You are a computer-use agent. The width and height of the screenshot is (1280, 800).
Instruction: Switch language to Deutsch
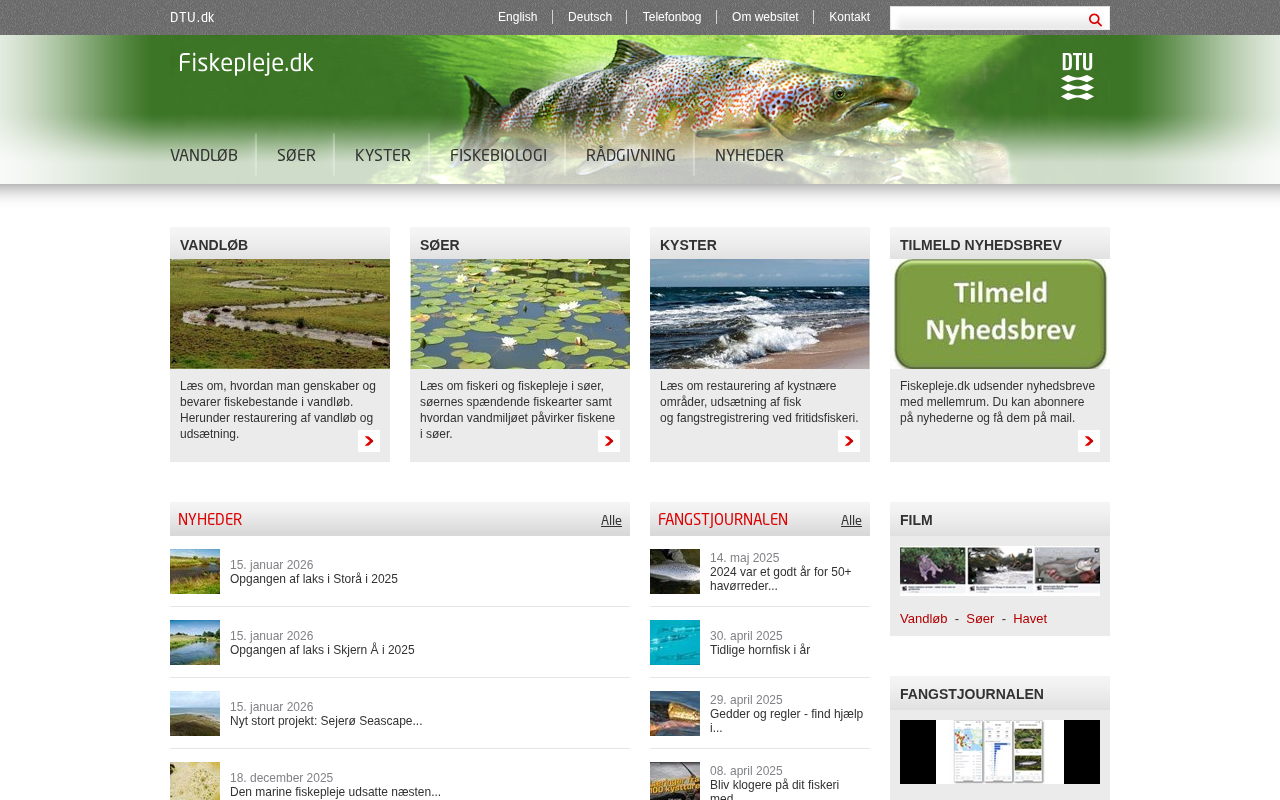tap(590, 17)
